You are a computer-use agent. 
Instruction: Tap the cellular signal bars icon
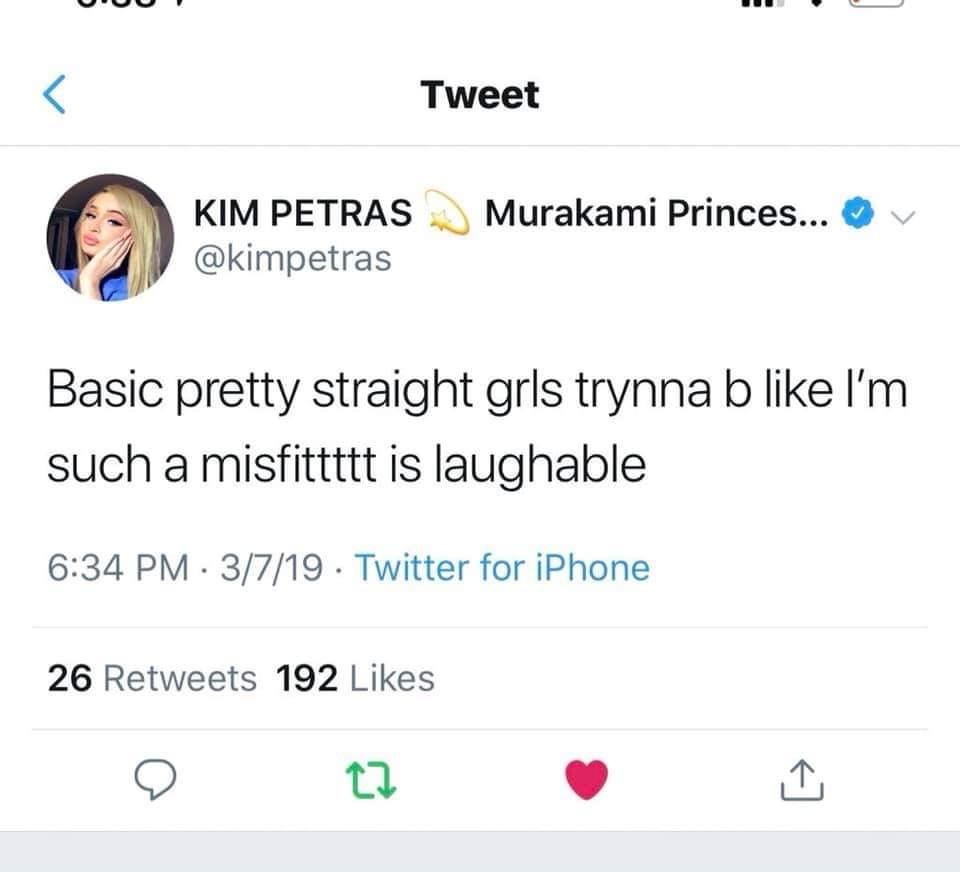point(762,2)
